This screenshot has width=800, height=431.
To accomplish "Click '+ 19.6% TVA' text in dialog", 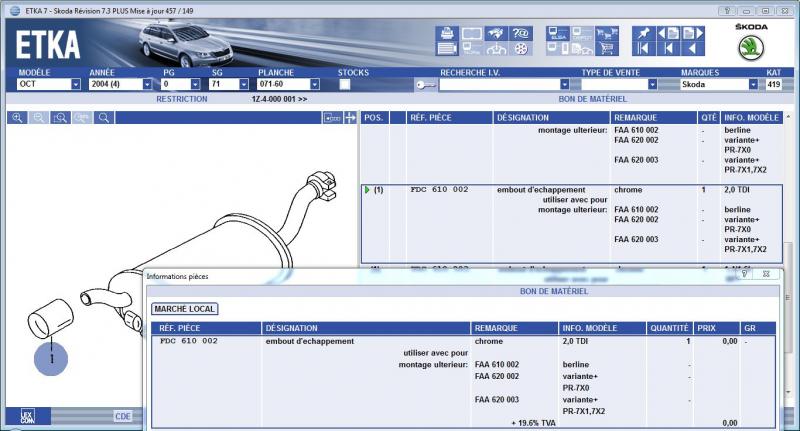I will tap(533, 423).
